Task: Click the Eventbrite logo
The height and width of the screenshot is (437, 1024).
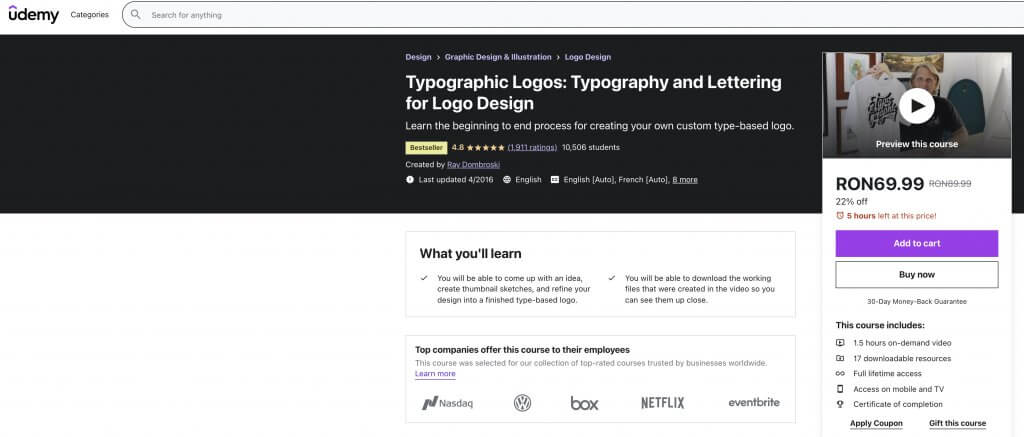Action: tap(753, 402)
